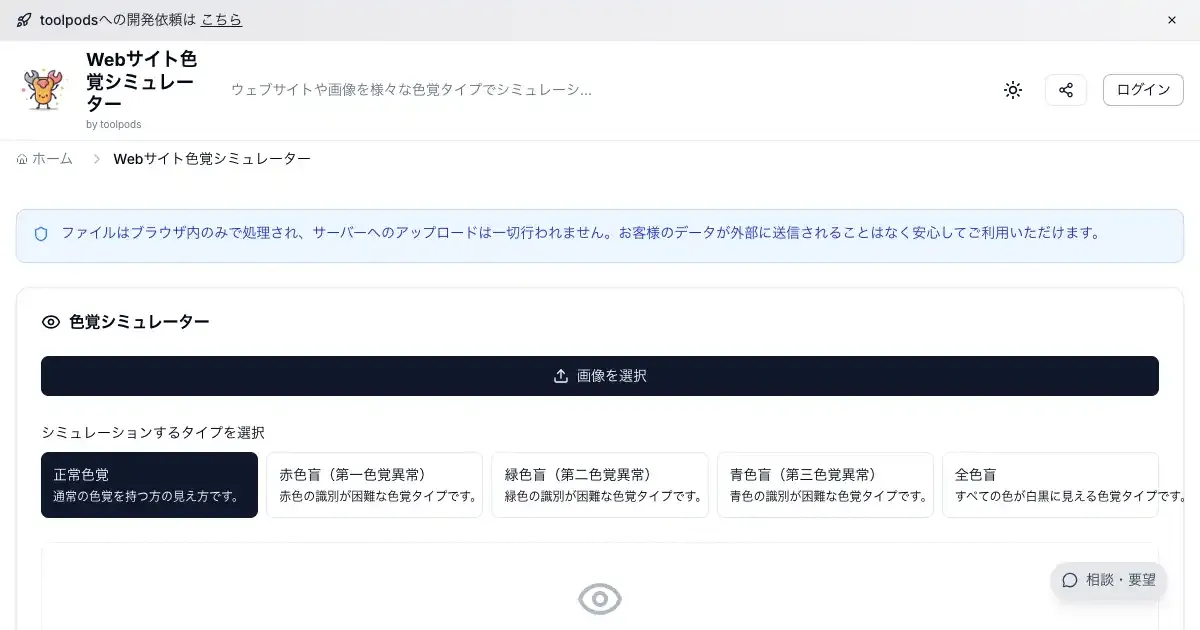Open the 相談・要望 chat button
Viewport: 1200px width, 630px height.
[x=1108, y=580]
